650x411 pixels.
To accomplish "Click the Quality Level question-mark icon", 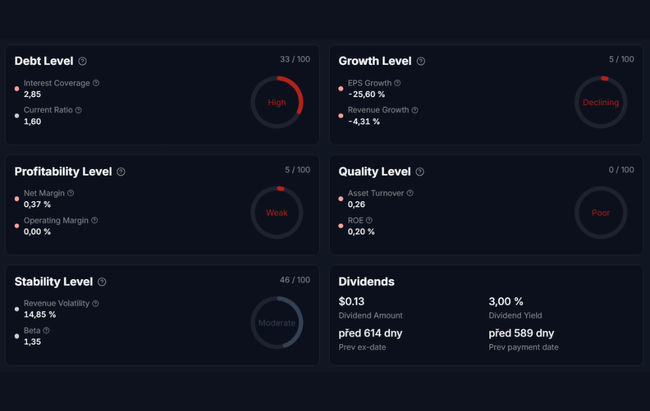I will [419, 172].
